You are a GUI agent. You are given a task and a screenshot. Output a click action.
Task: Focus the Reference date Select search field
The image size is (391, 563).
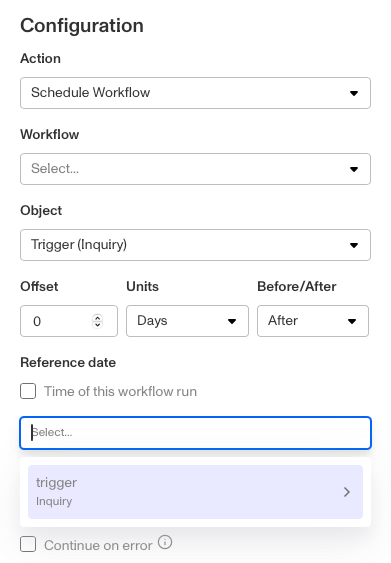pyautogui.click(x=195, y=433)
